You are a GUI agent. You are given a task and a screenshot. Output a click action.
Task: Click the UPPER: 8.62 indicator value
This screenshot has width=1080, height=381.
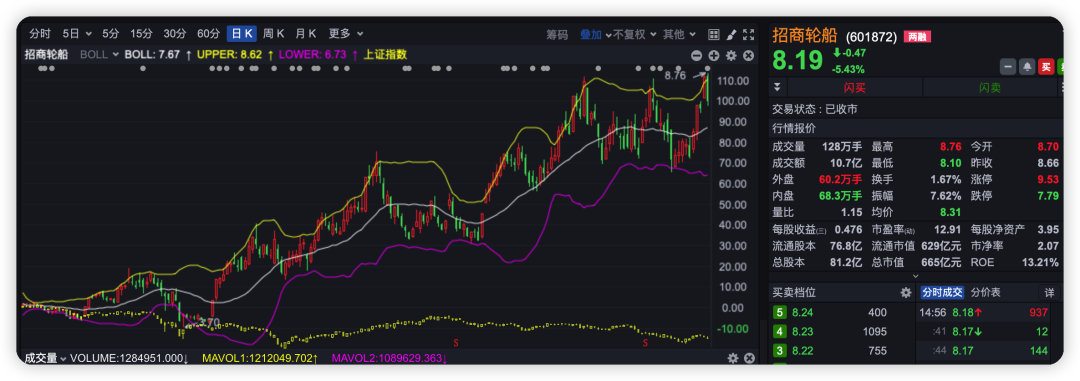click(x=229, y=54)
